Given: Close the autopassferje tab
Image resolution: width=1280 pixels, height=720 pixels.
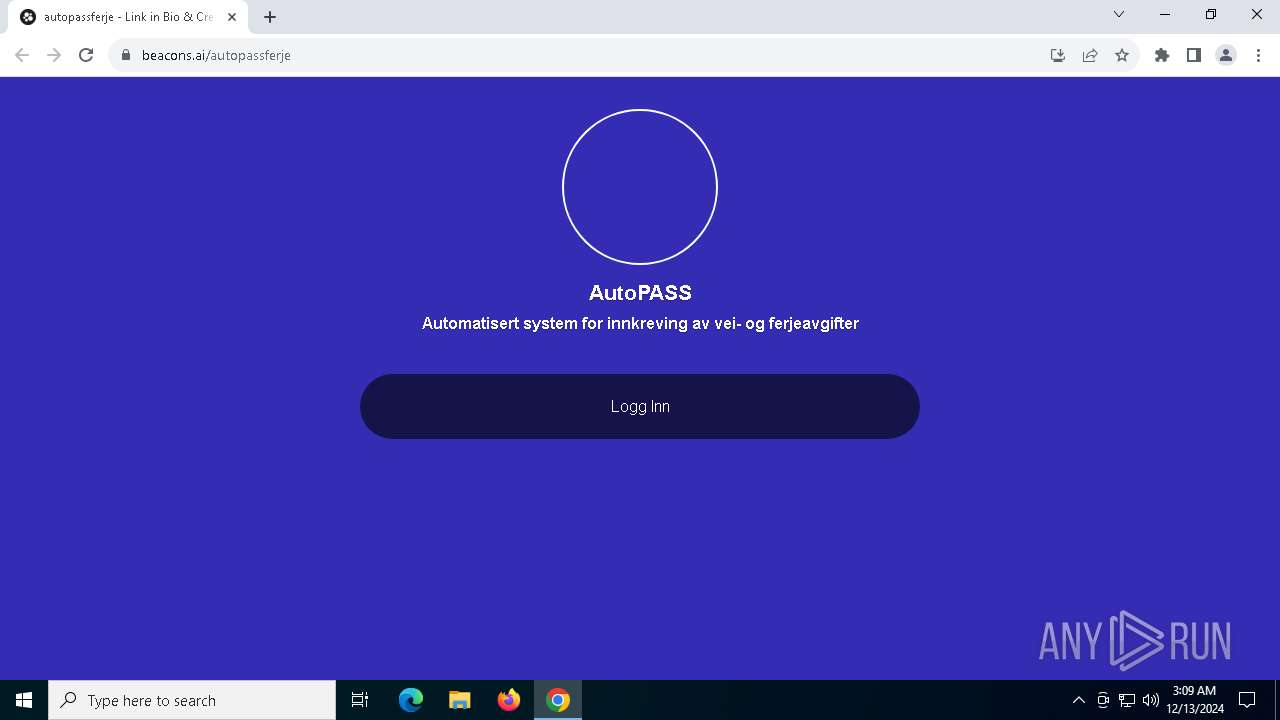Looking at the screenshot, I should click(232, 17).
